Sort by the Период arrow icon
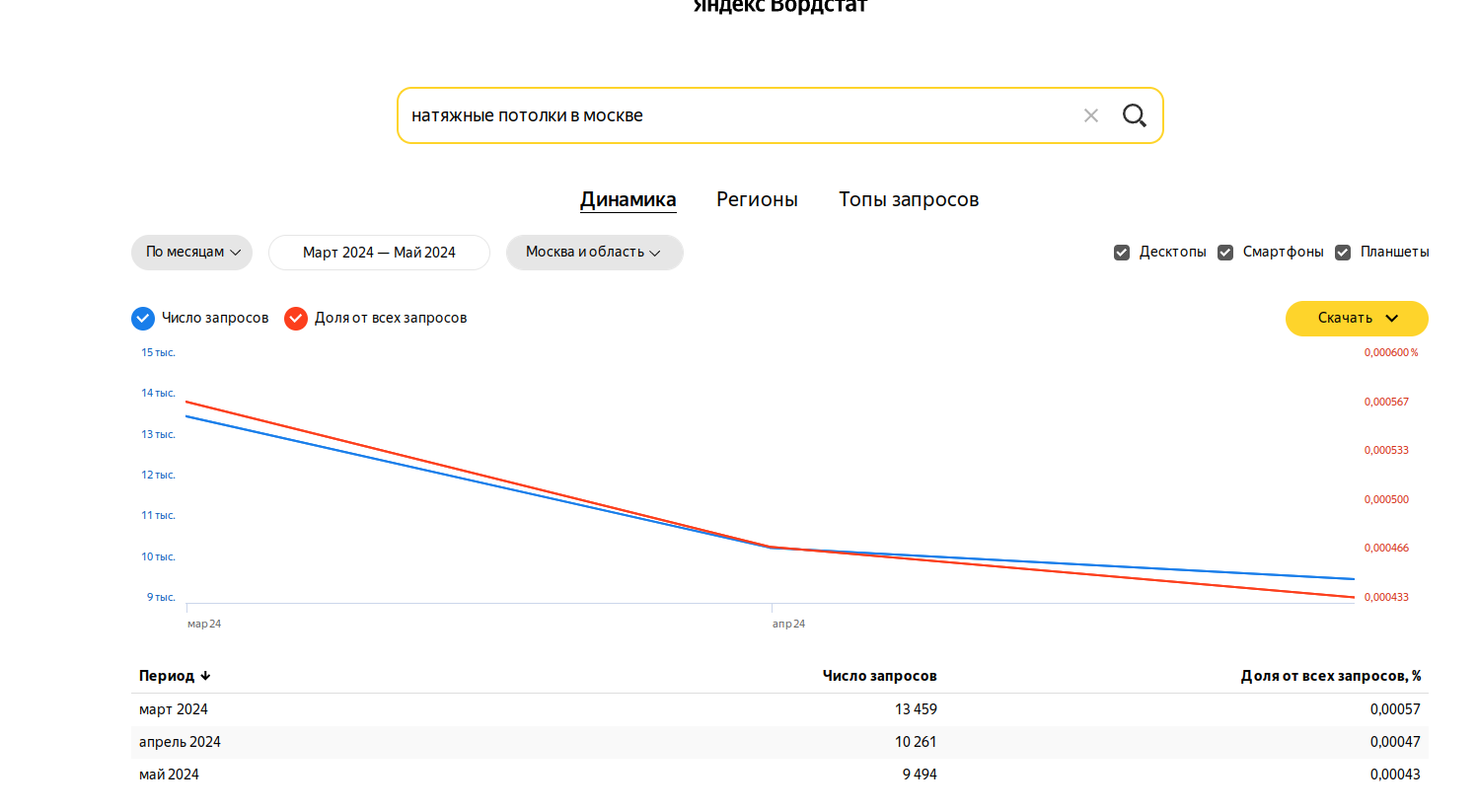Viewport: 1477px width, 812px height. [205, 676]
